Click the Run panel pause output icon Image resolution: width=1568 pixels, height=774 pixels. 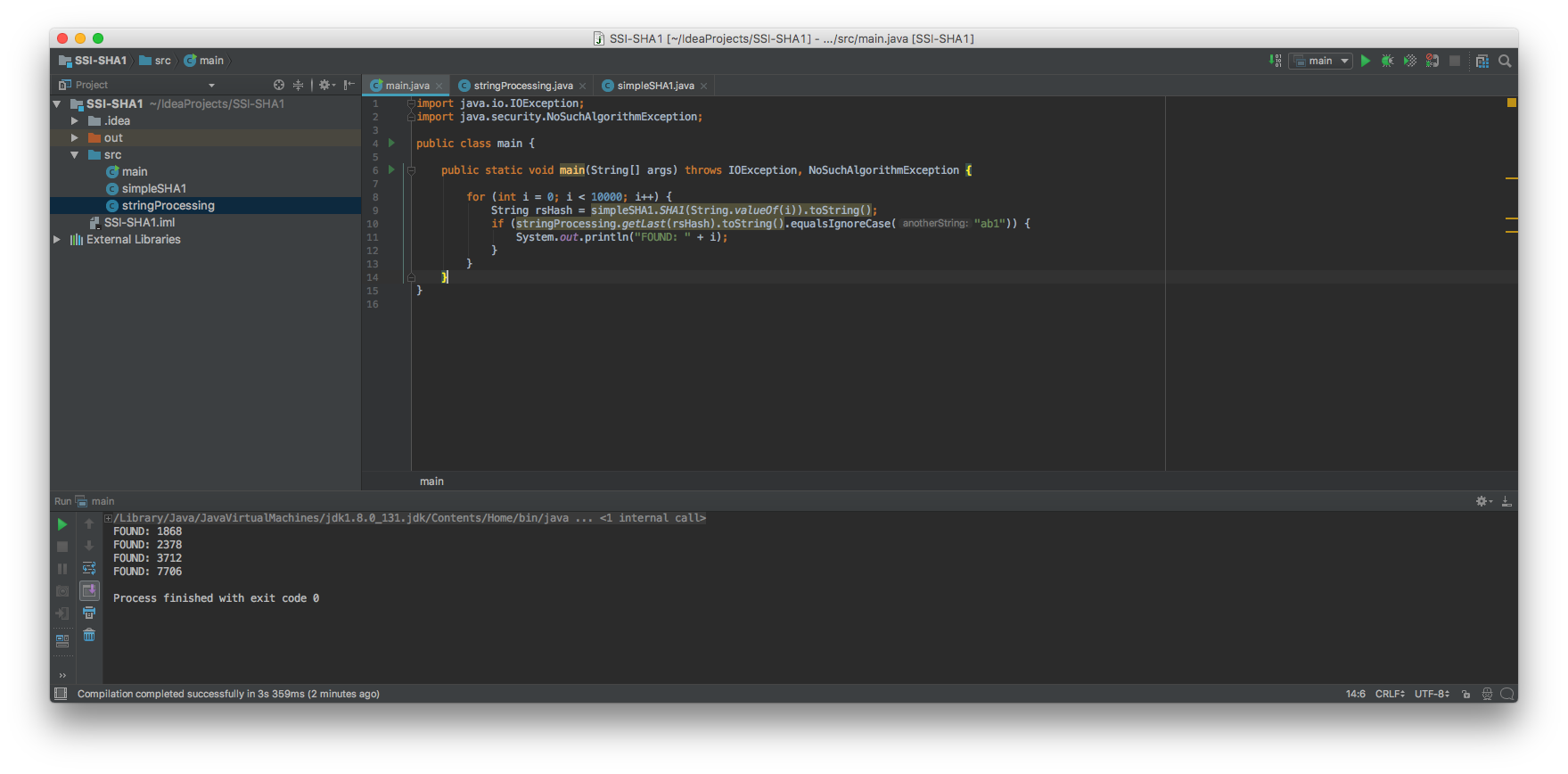62,569
